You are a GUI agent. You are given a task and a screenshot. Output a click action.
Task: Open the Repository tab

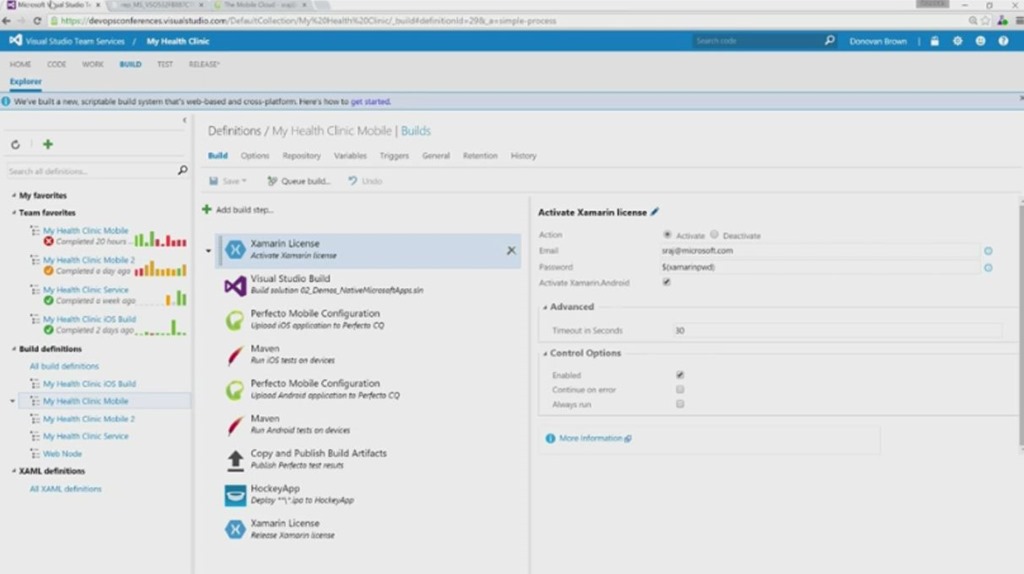tap(302, 155)
